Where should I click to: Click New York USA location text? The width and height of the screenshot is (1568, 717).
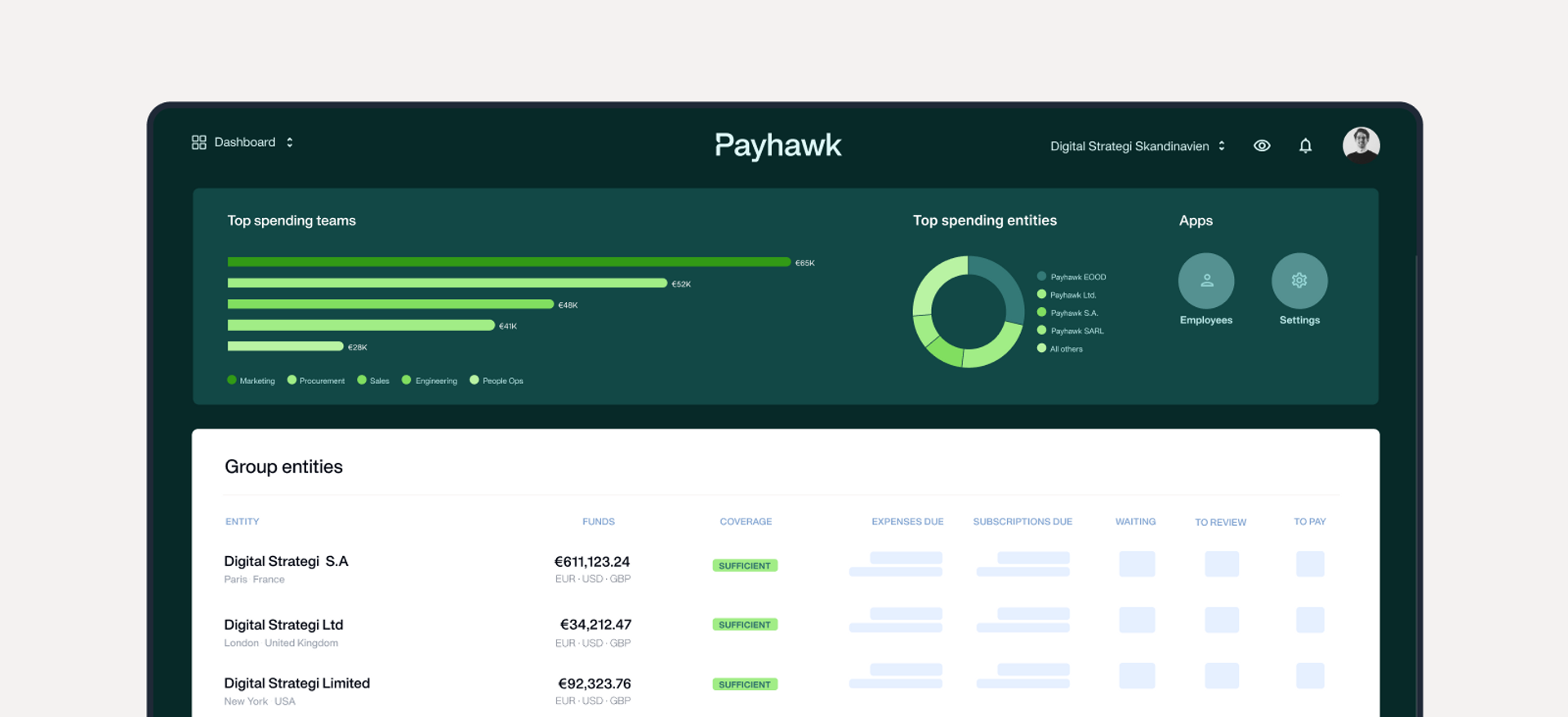tap(260, 701)
